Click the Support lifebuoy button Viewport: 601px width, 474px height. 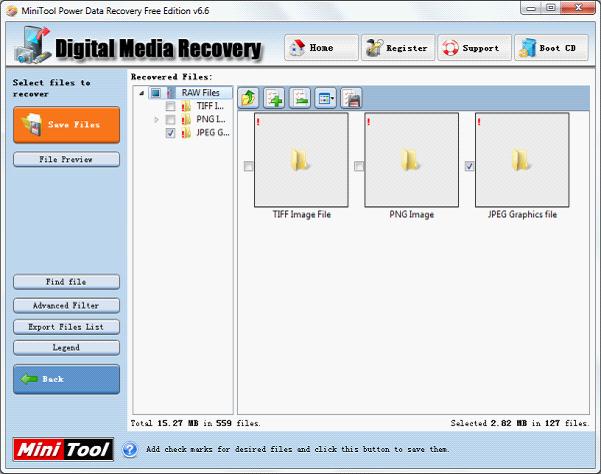pyautogui.click(x=475, y=48)
